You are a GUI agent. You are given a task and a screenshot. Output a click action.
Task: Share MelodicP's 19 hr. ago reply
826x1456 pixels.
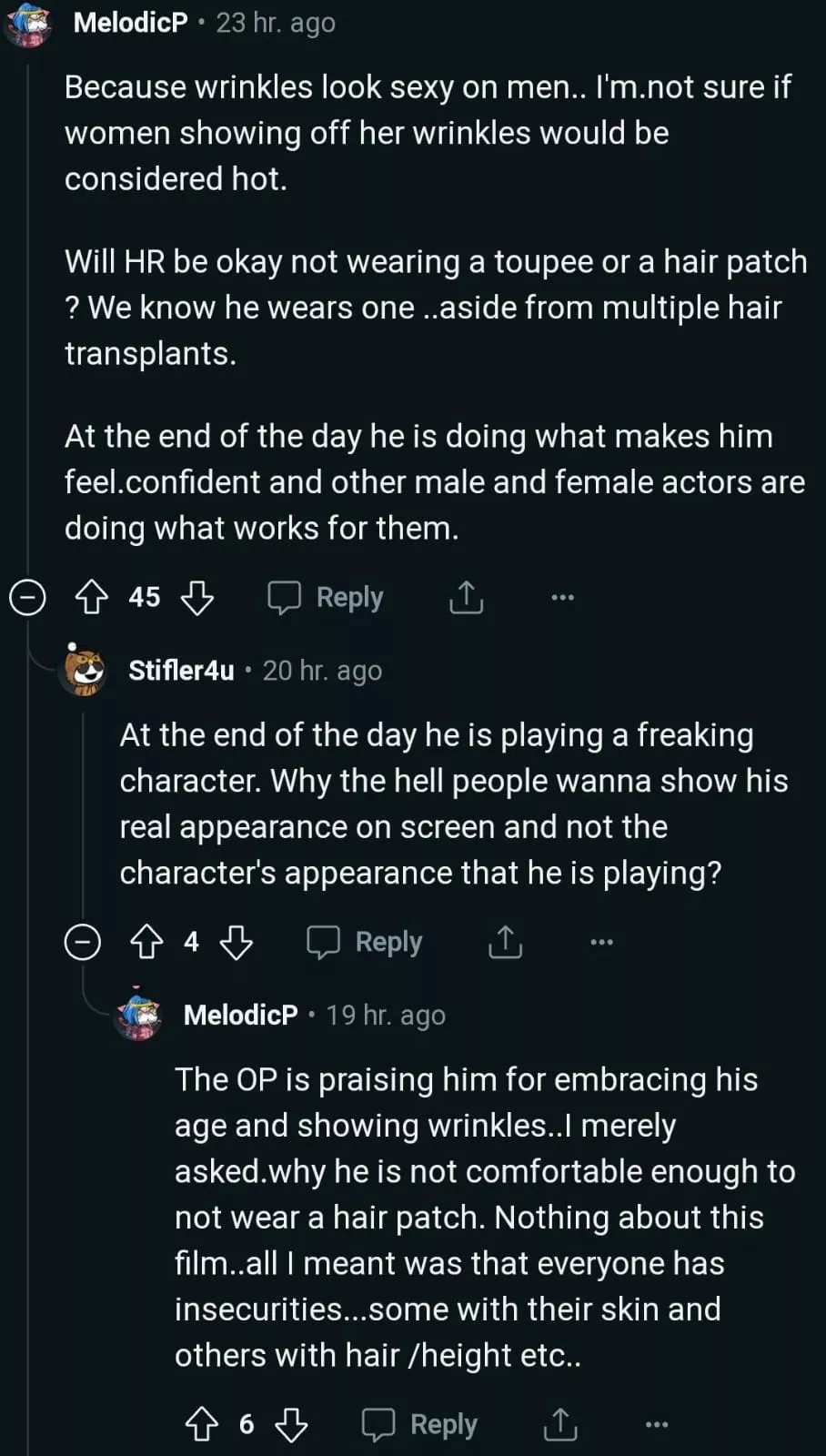point(559,1424)
